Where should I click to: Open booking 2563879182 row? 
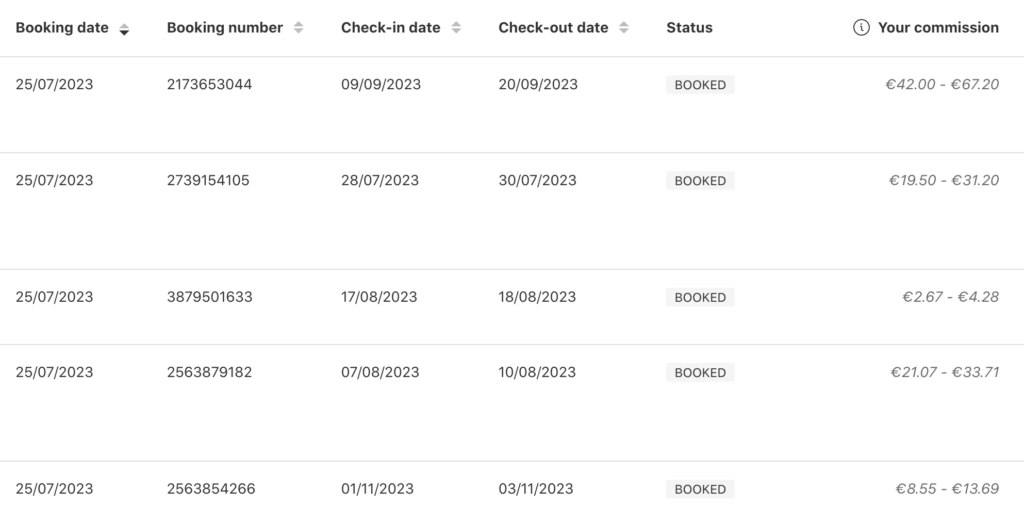[209, 372]
